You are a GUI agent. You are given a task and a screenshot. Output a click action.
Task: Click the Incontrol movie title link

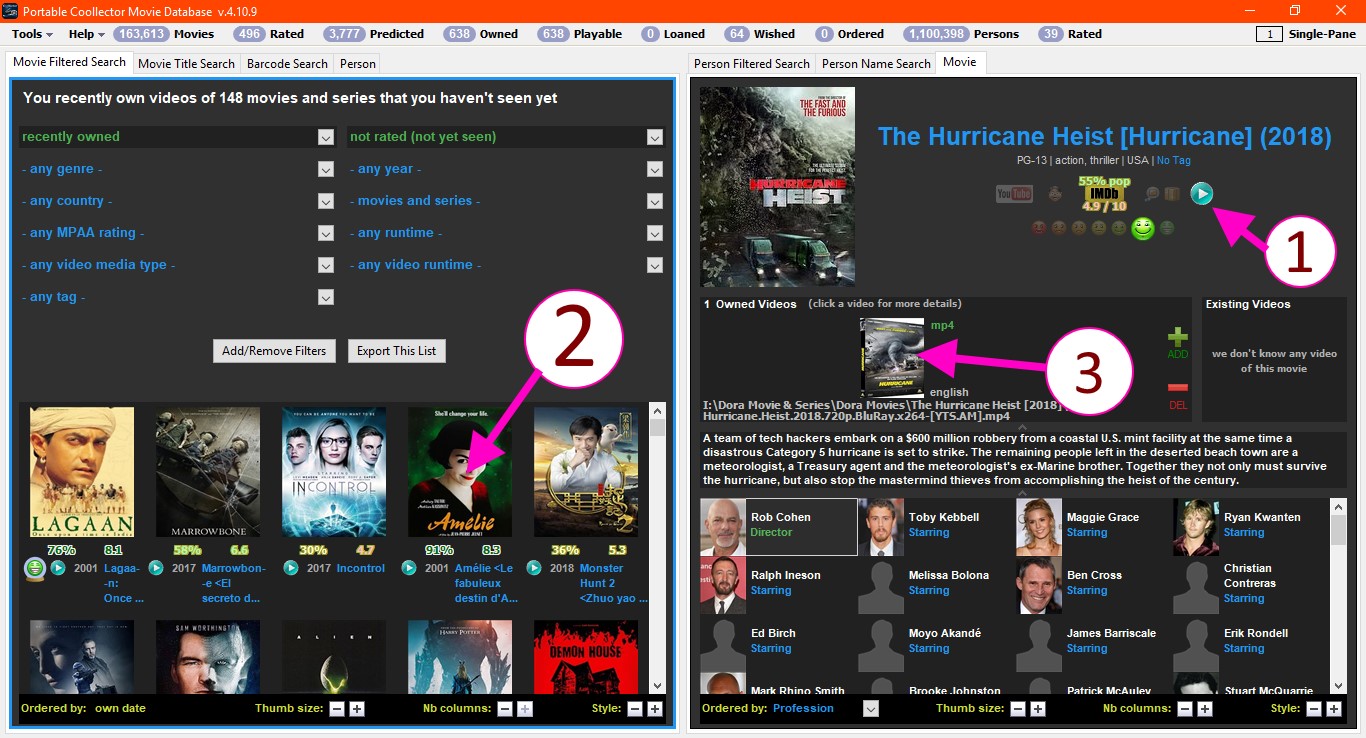[360, 568]
